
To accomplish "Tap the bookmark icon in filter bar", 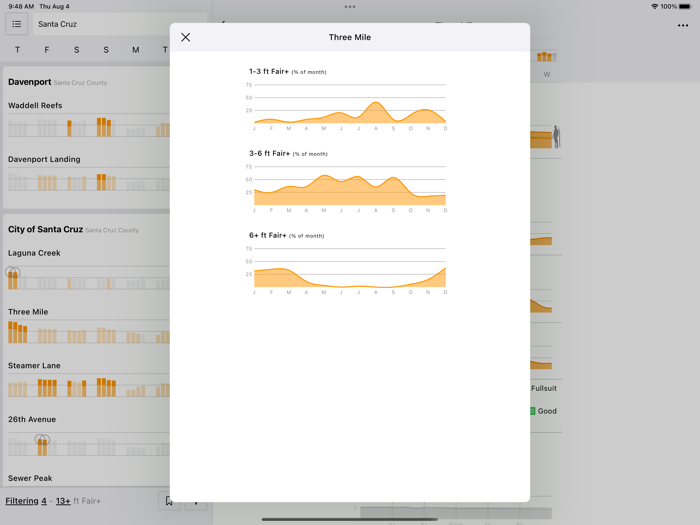I will click(x=169, y=501).
